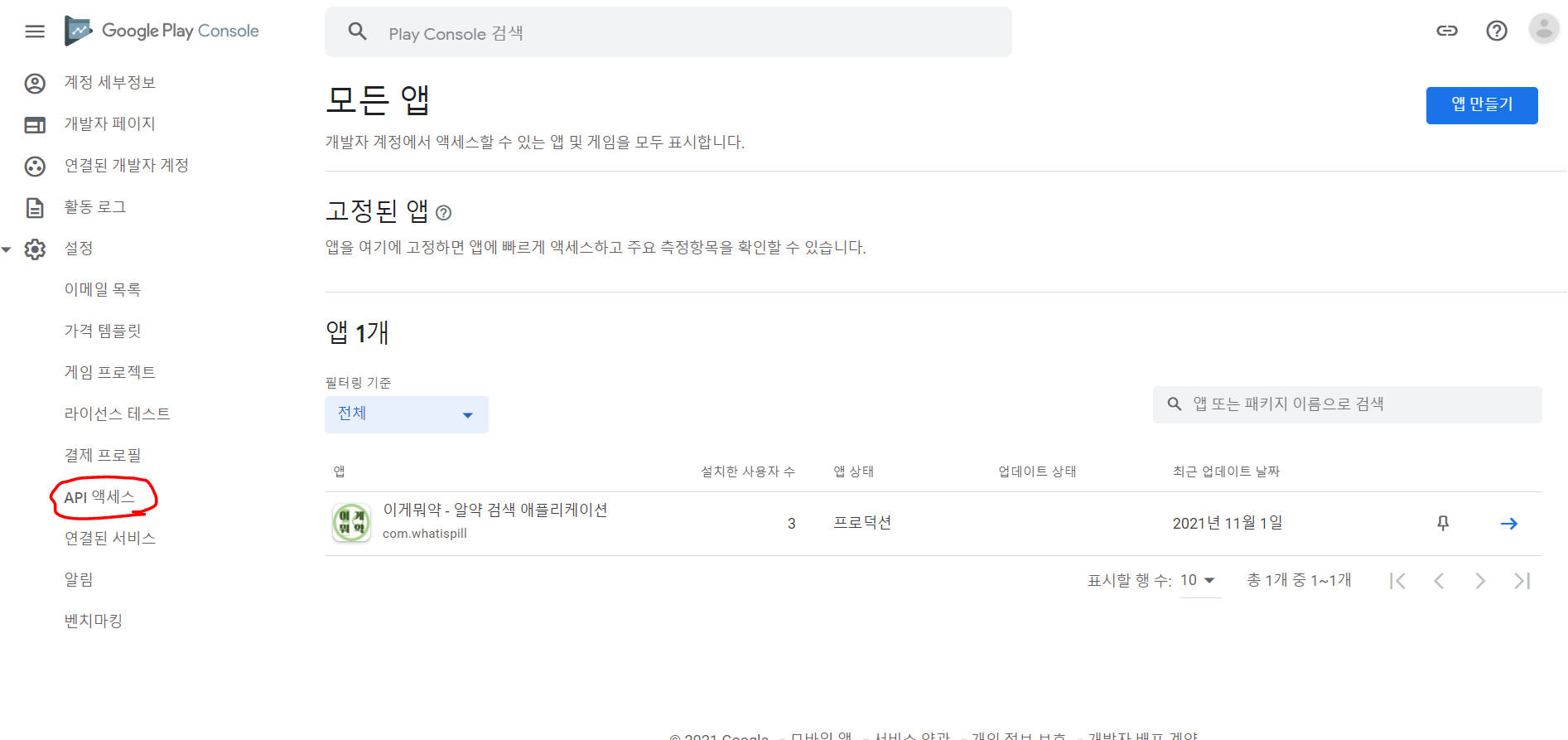Click the 개발자 페이지 page icon
Image resolution: width=1568 pixels, height=740 pixels.
point(35,124)
